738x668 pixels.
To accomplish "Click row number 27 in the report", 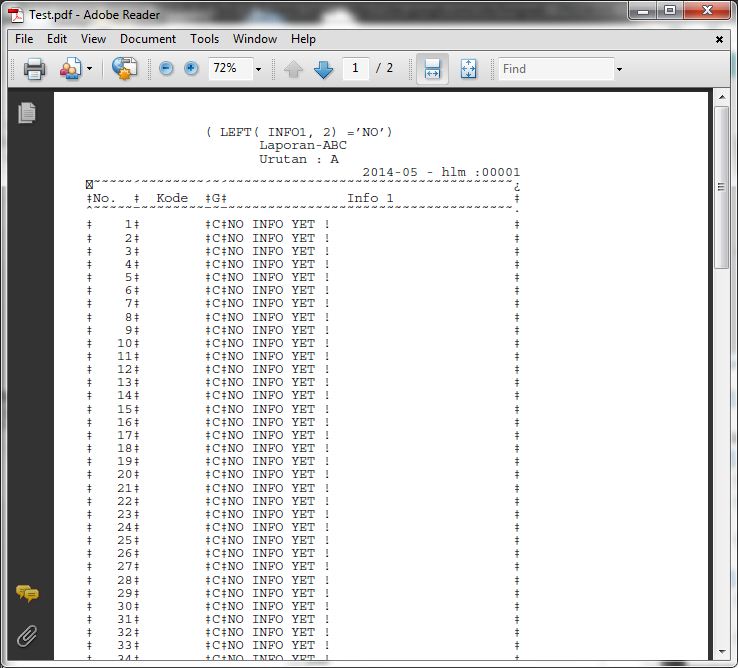I will point(125,566).
